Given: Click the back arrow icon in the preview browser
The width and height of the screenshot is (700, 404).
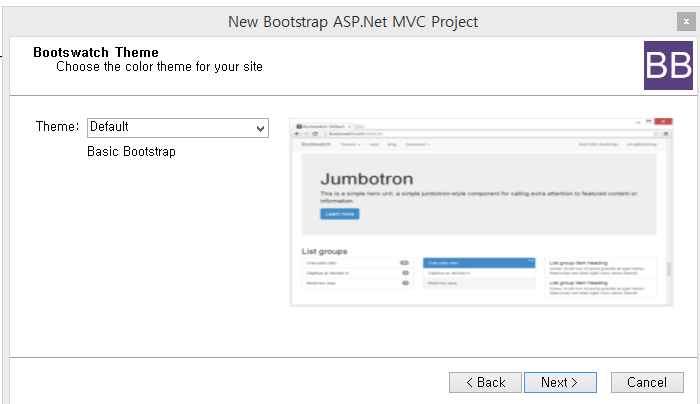Looking at the screenshot, I should 298,133.
